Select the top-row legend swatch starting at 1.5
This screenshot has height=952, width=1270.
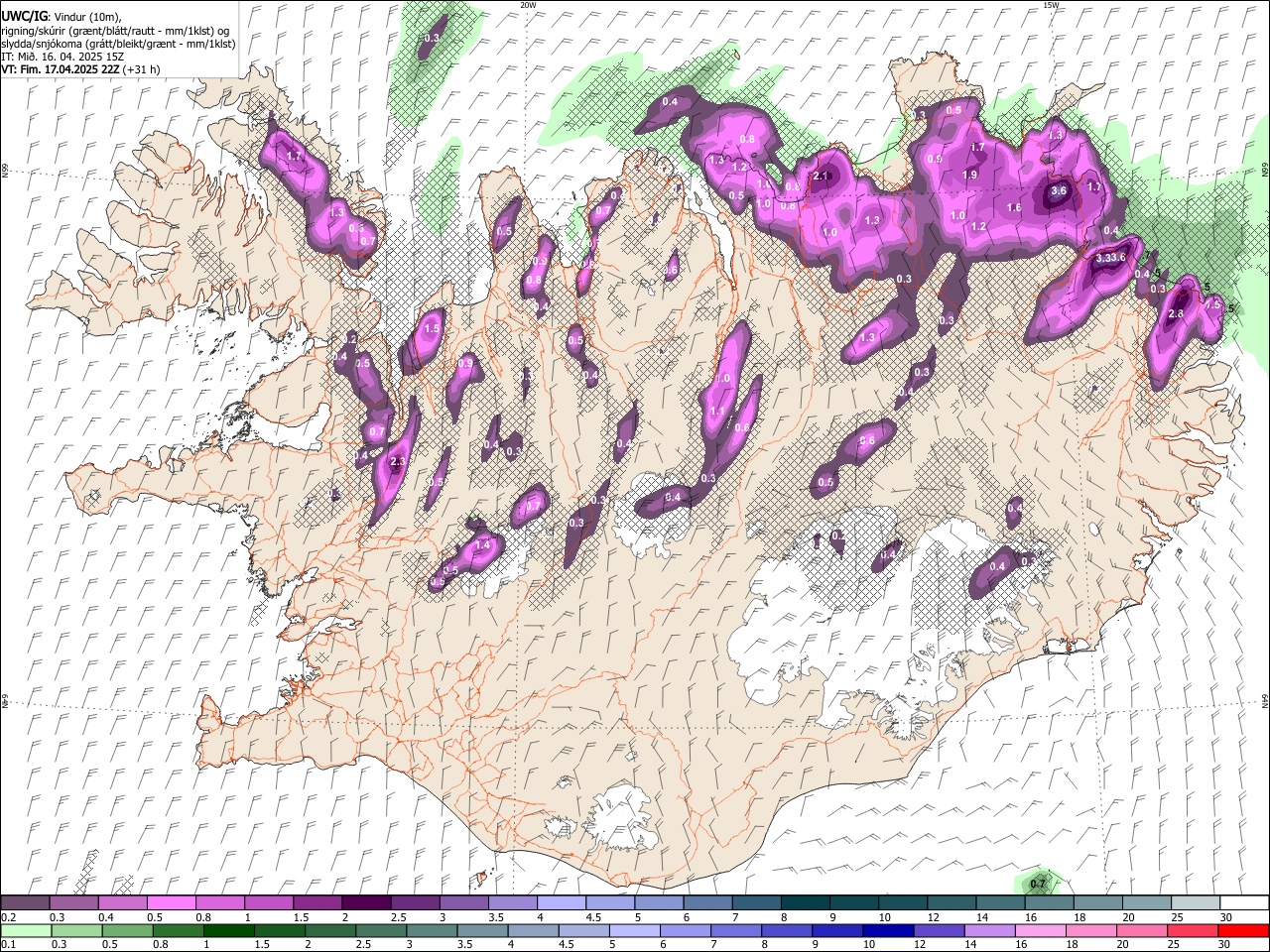click(x=317, y=902)
